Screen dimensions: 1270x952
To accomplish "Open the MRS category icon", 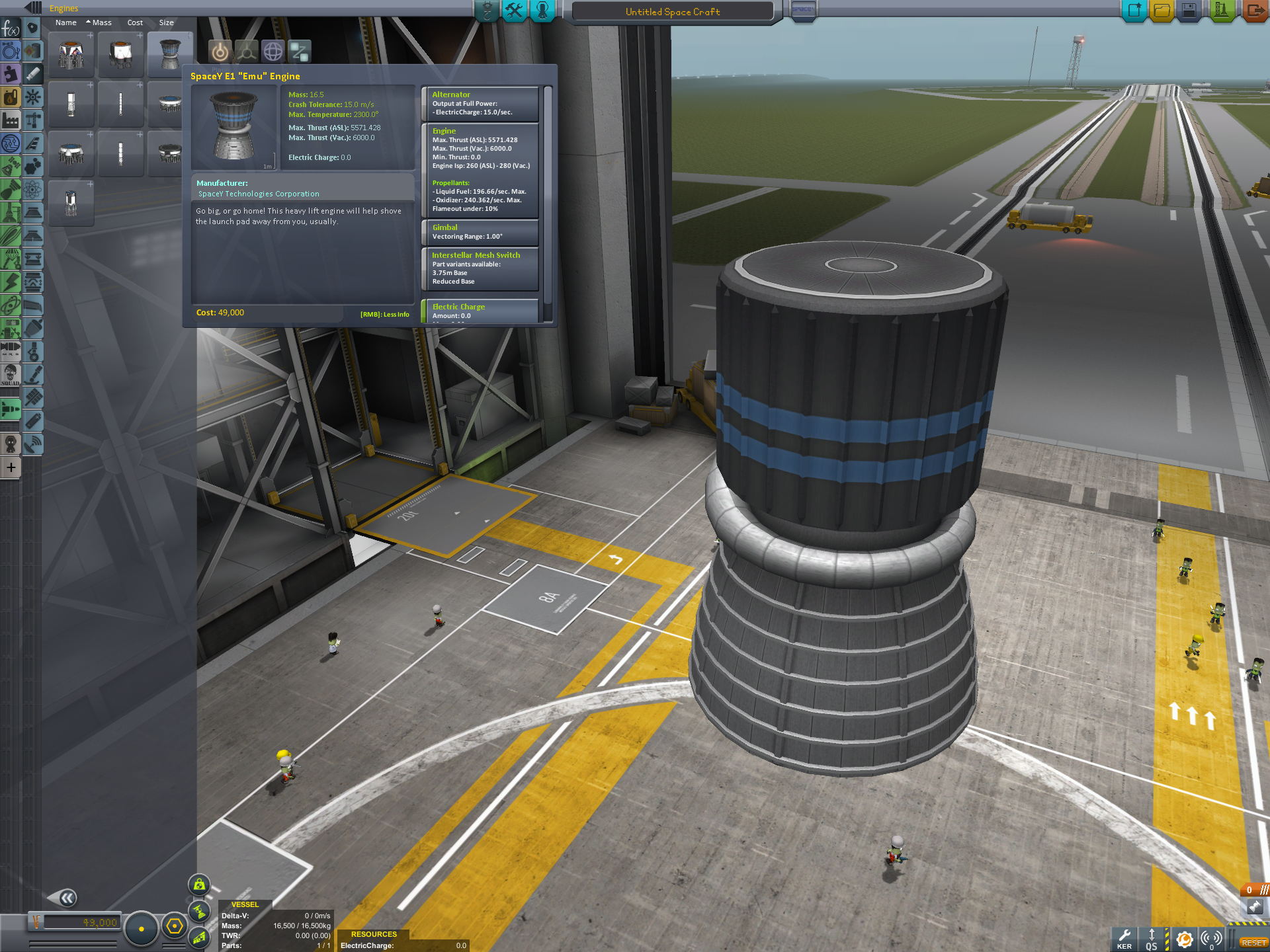I will 11,351.
